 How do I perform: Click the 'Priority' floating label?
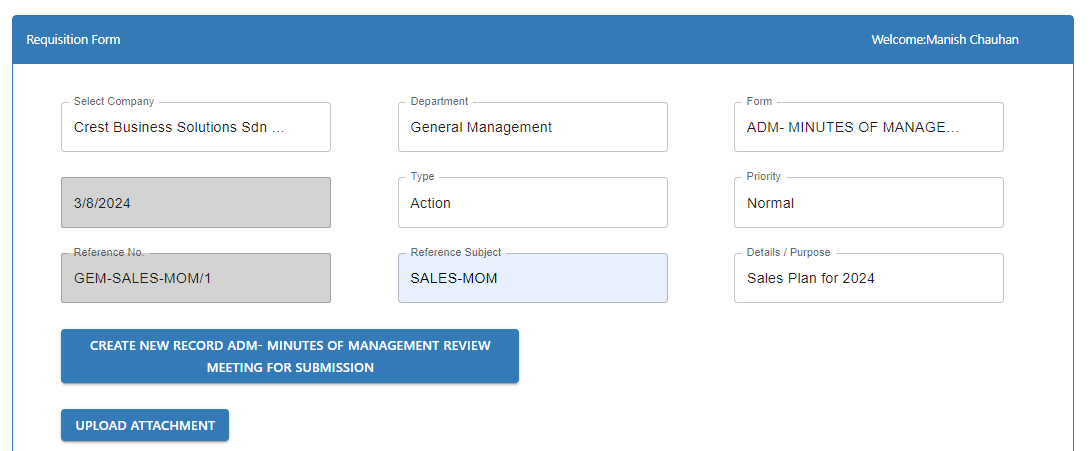click(x=763, y=177)
